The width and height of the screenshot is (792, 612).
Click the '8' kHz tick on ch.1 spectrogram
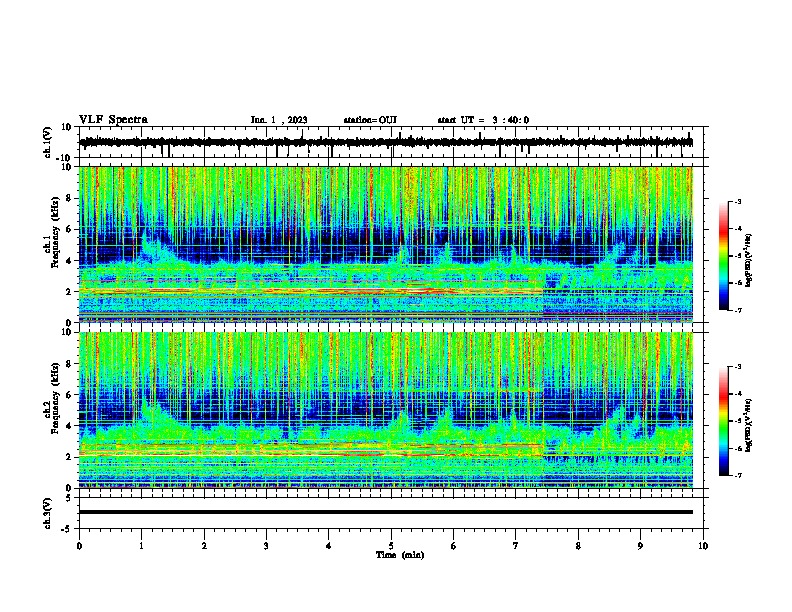[x=69, y=198]
